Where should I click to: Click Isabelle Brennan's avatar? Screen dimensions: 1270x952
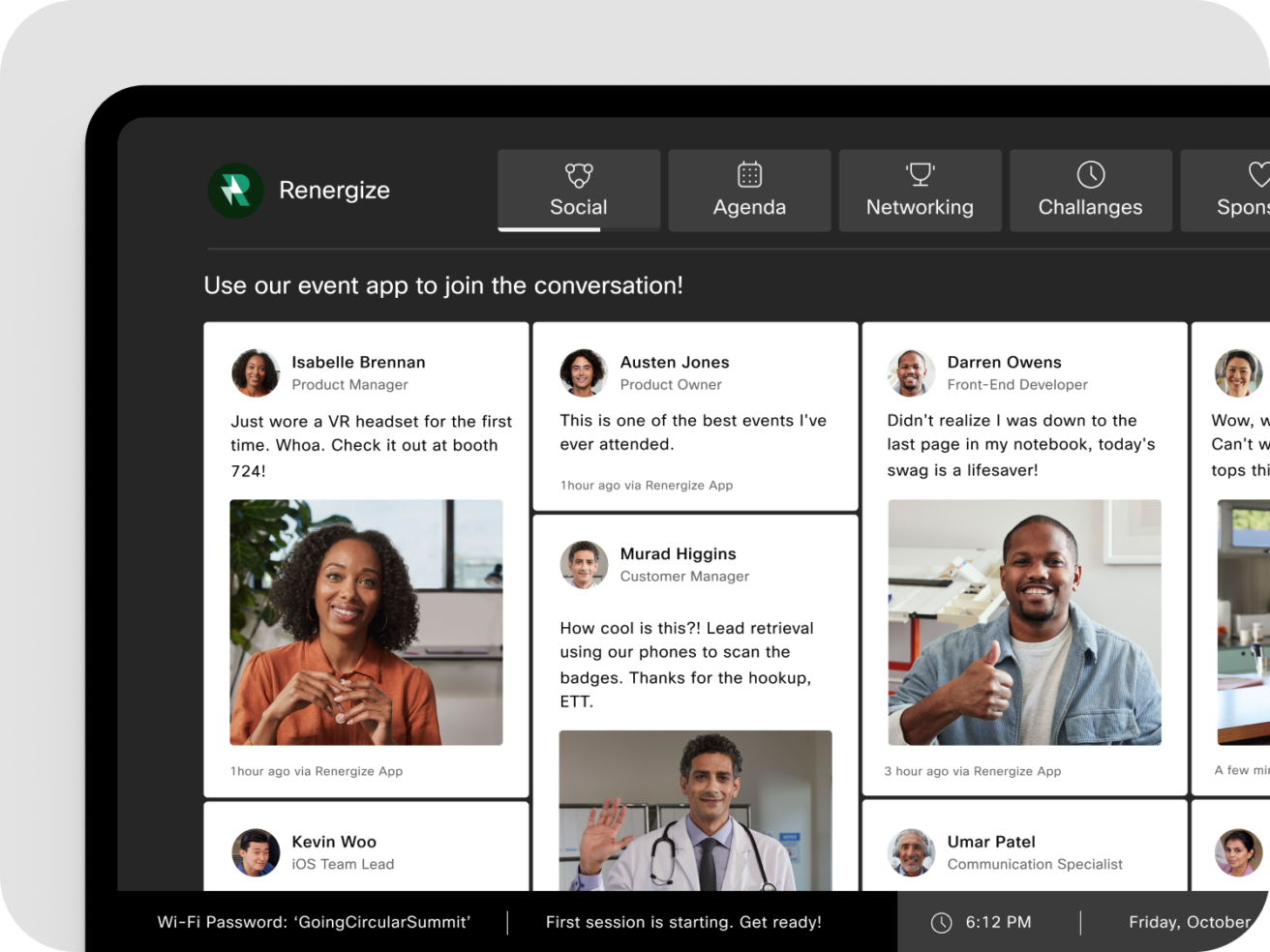(256, 372)
